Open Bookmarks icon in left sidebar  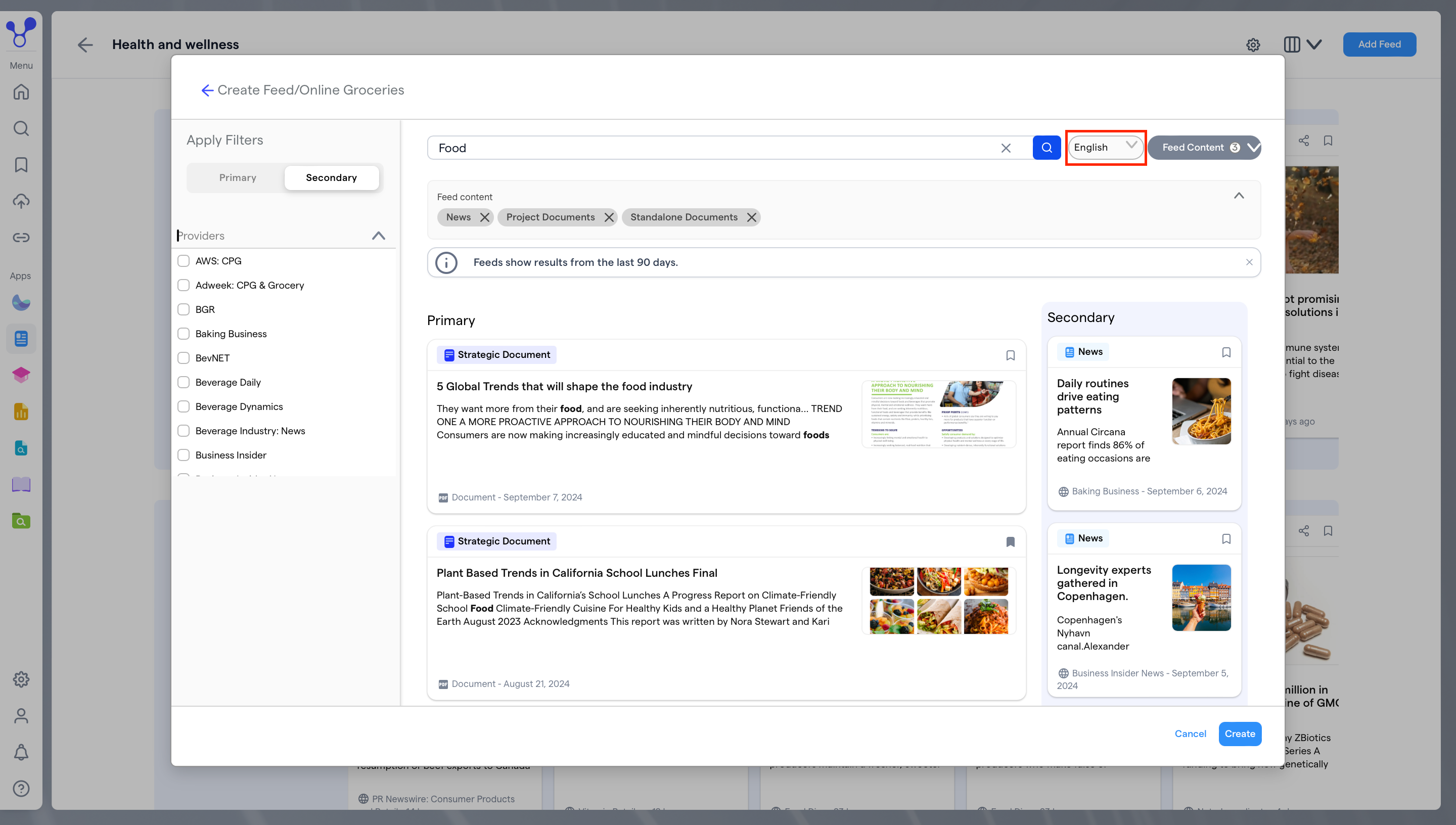(x=21, y=165)
